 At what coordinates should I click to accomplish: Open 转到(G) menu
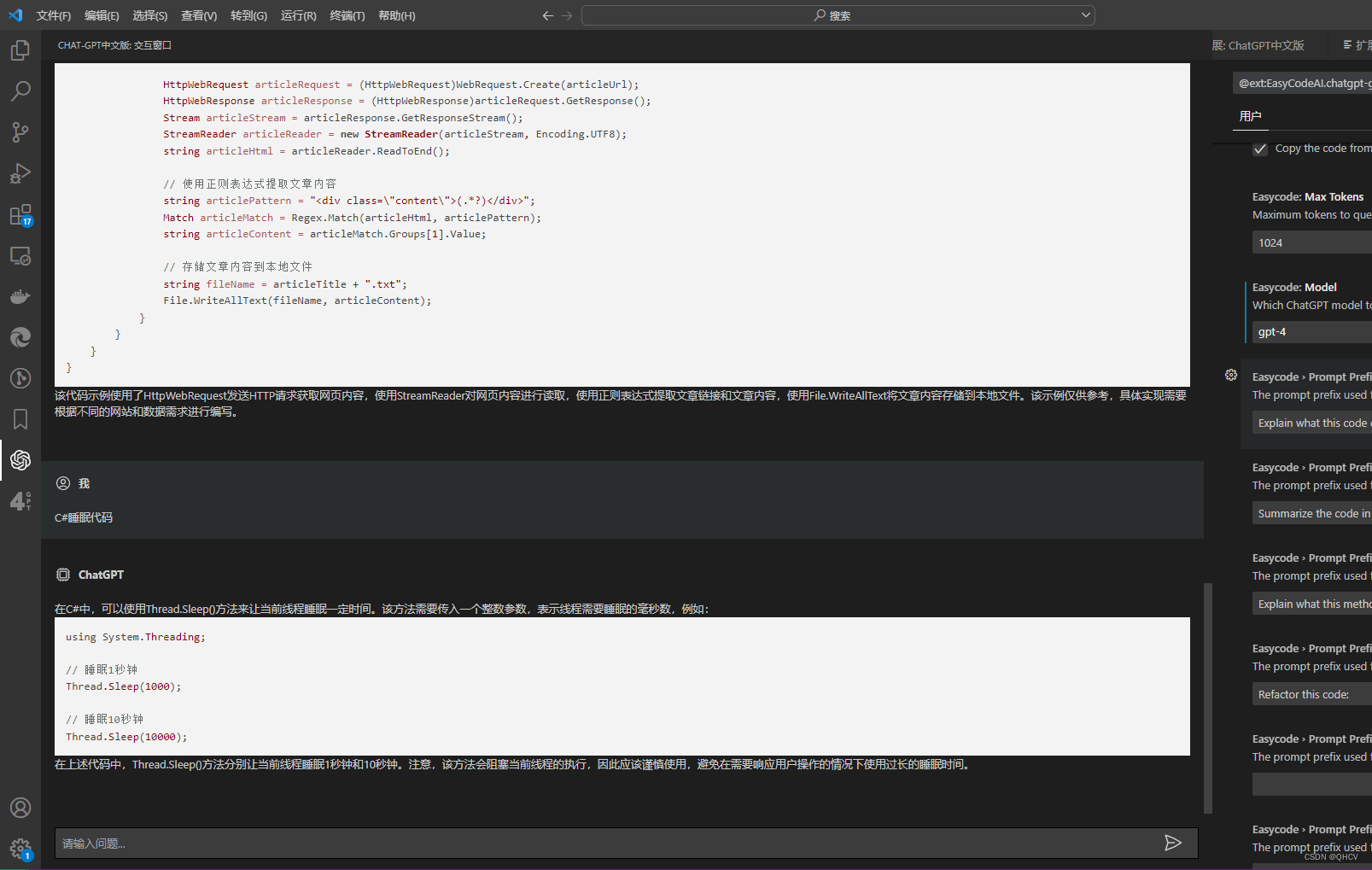pos(248,15)
